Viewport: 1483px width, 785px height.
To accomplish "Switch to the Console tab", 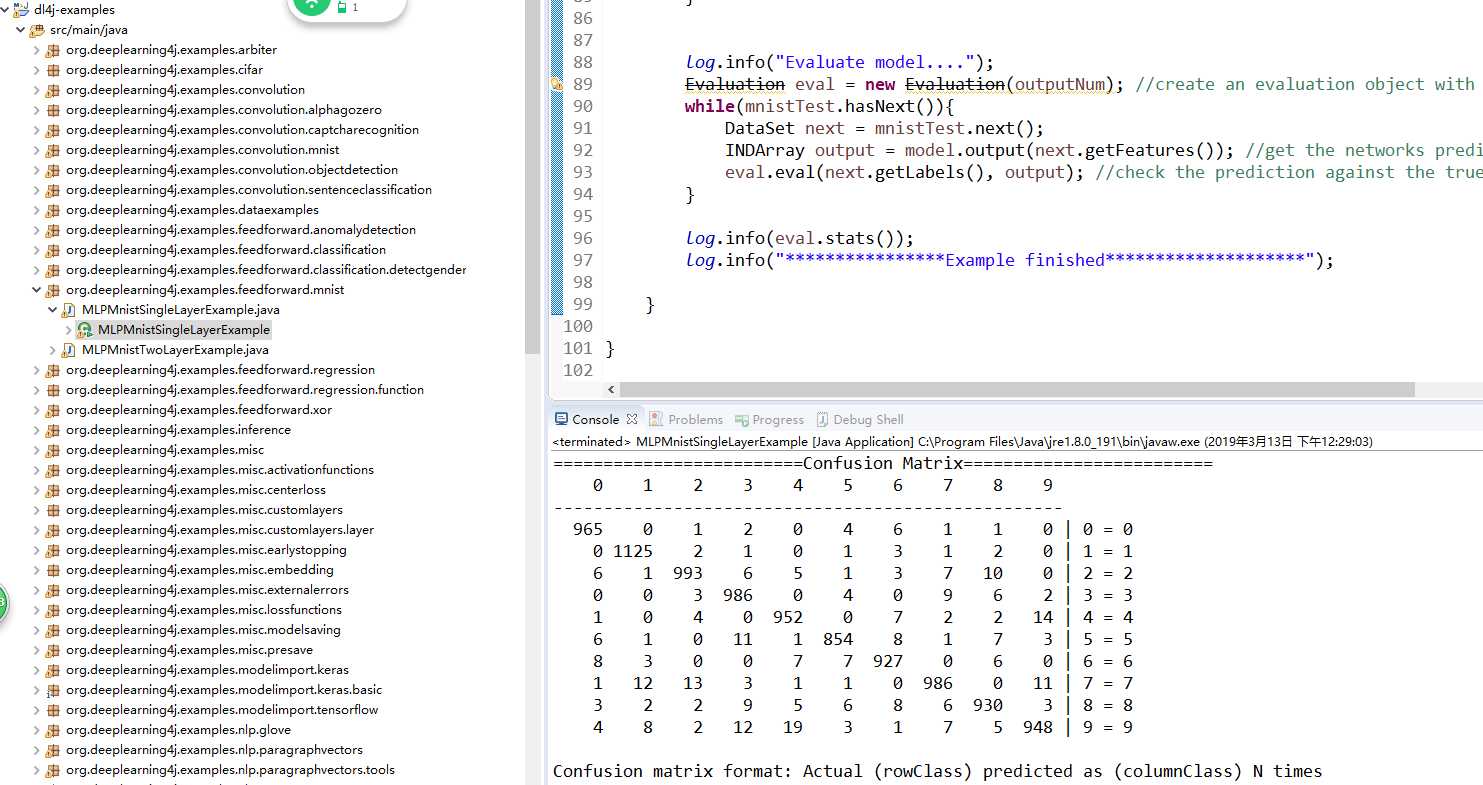I will 595,420.
